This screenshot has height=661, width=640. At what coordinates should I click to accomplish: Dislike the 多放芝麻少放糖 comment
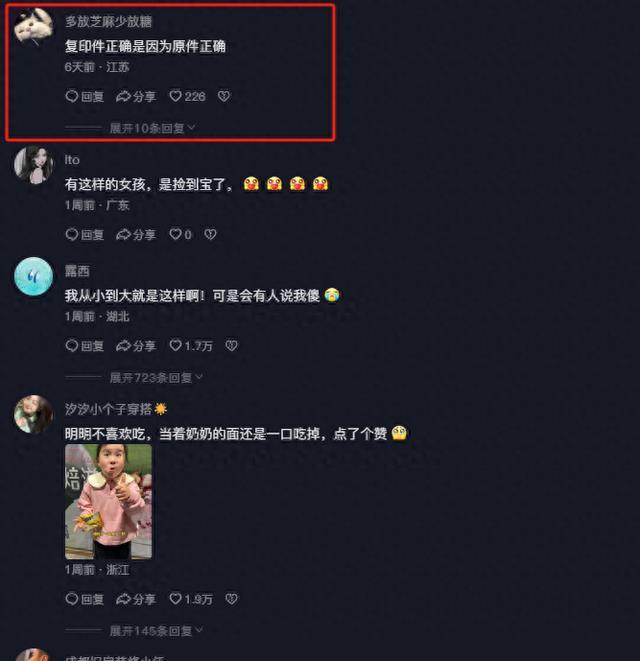(x=224, y=97)
